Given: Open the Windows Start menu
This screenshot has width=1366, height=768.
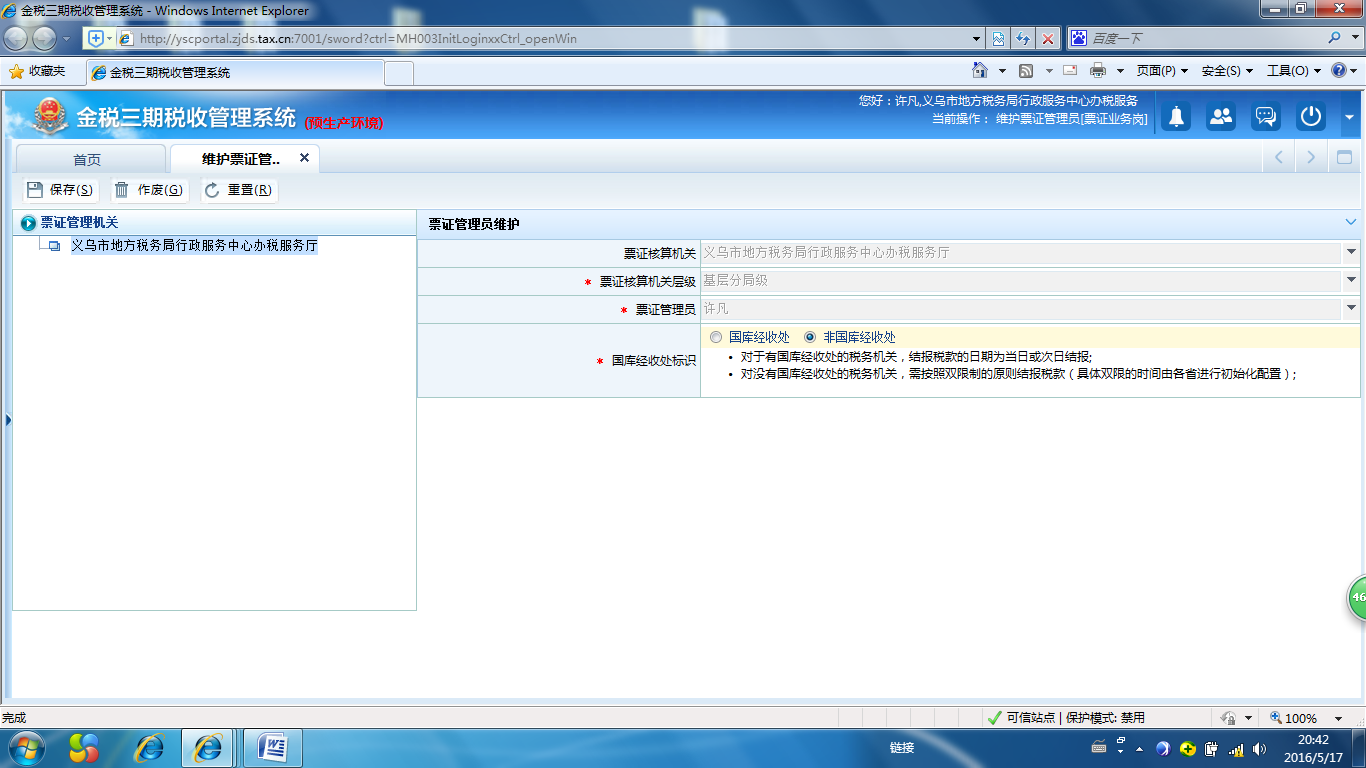Looking at the screenshot, I should tap(25, 748).
